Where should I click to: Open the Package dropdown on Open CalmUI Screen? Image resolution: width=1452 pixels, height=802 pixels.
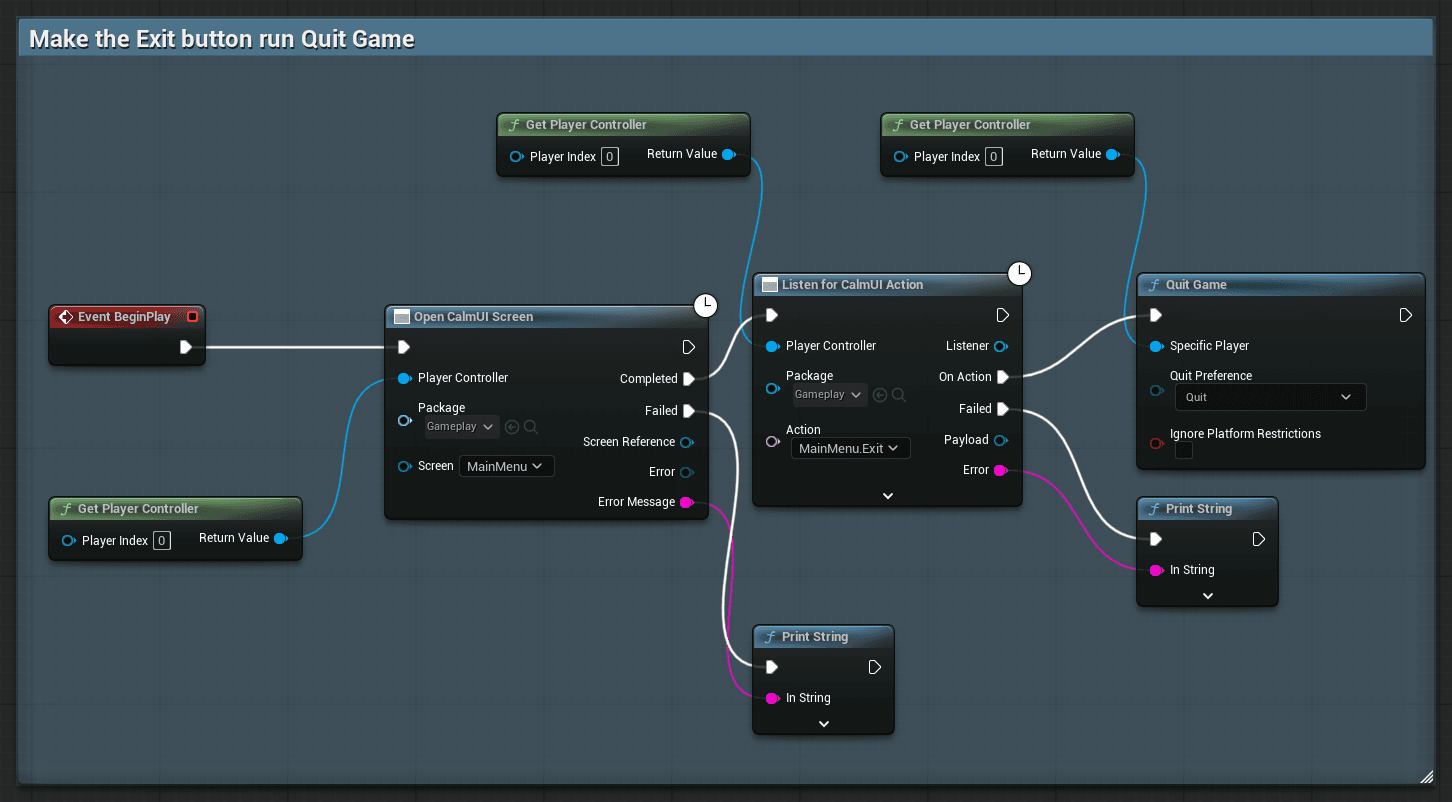point(461,427)
